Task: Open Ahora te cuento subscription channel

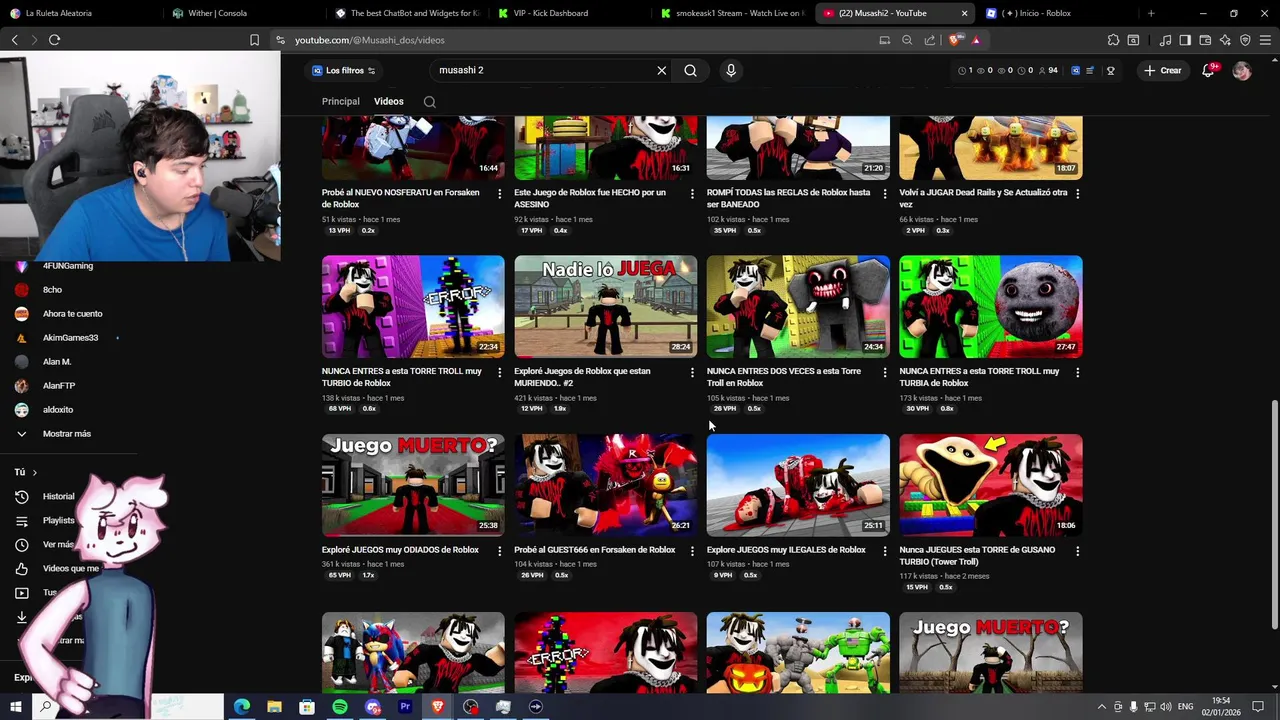Action: tap(72, 314)
